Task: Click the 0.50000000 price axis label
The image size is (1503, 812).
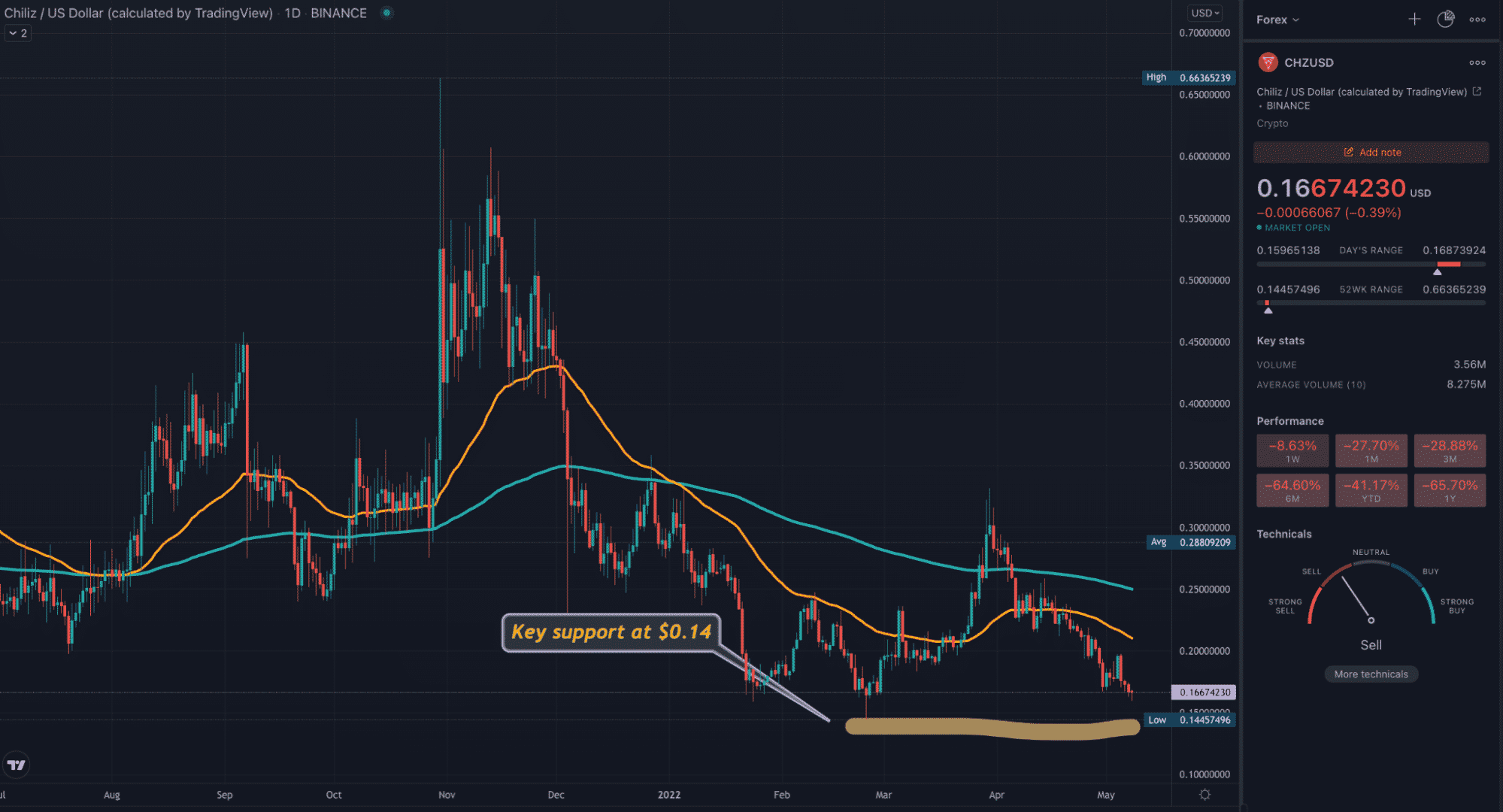Action: [x=1205, y=280]
